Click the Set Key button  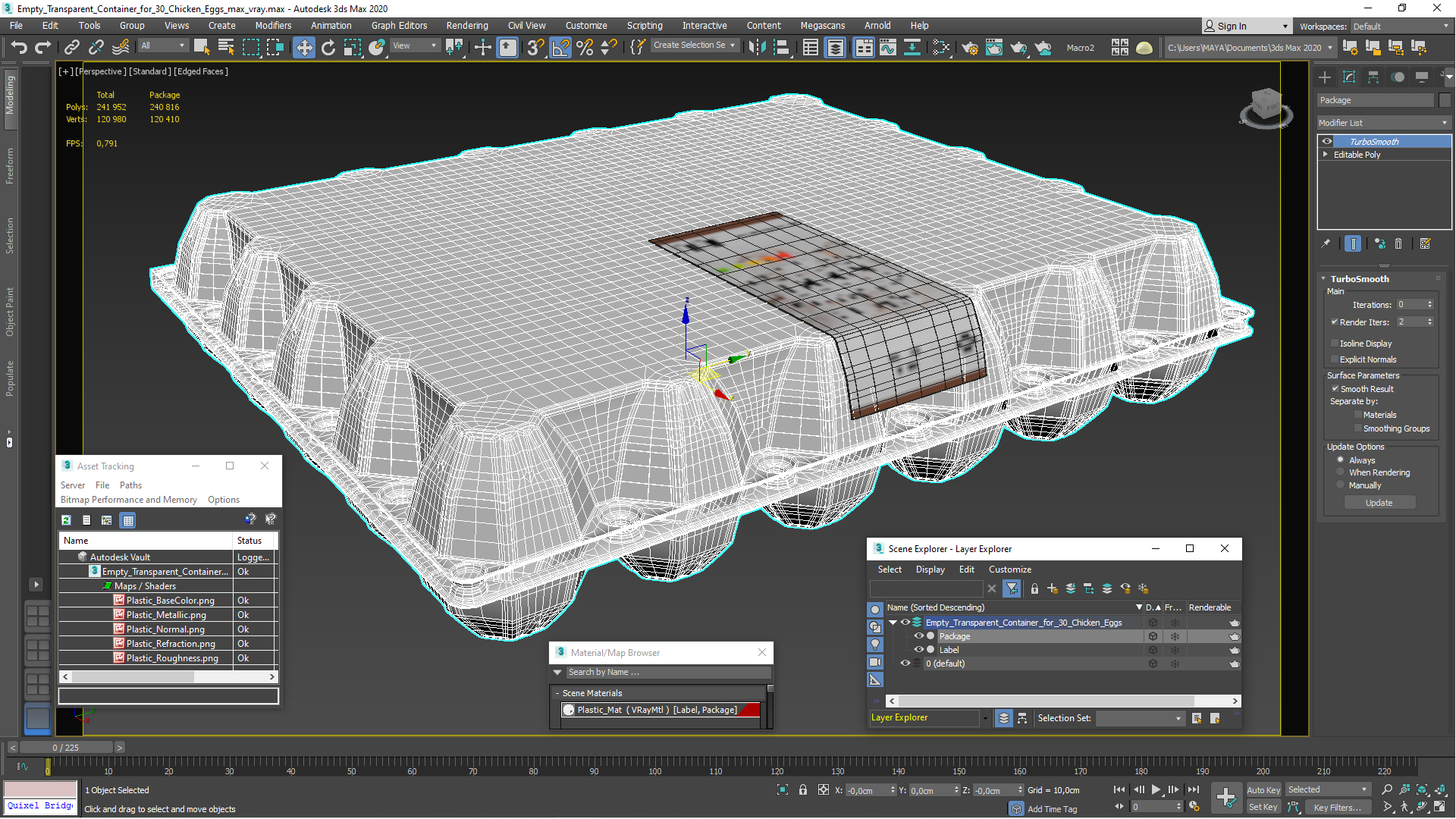click(x=1263, y=807)
